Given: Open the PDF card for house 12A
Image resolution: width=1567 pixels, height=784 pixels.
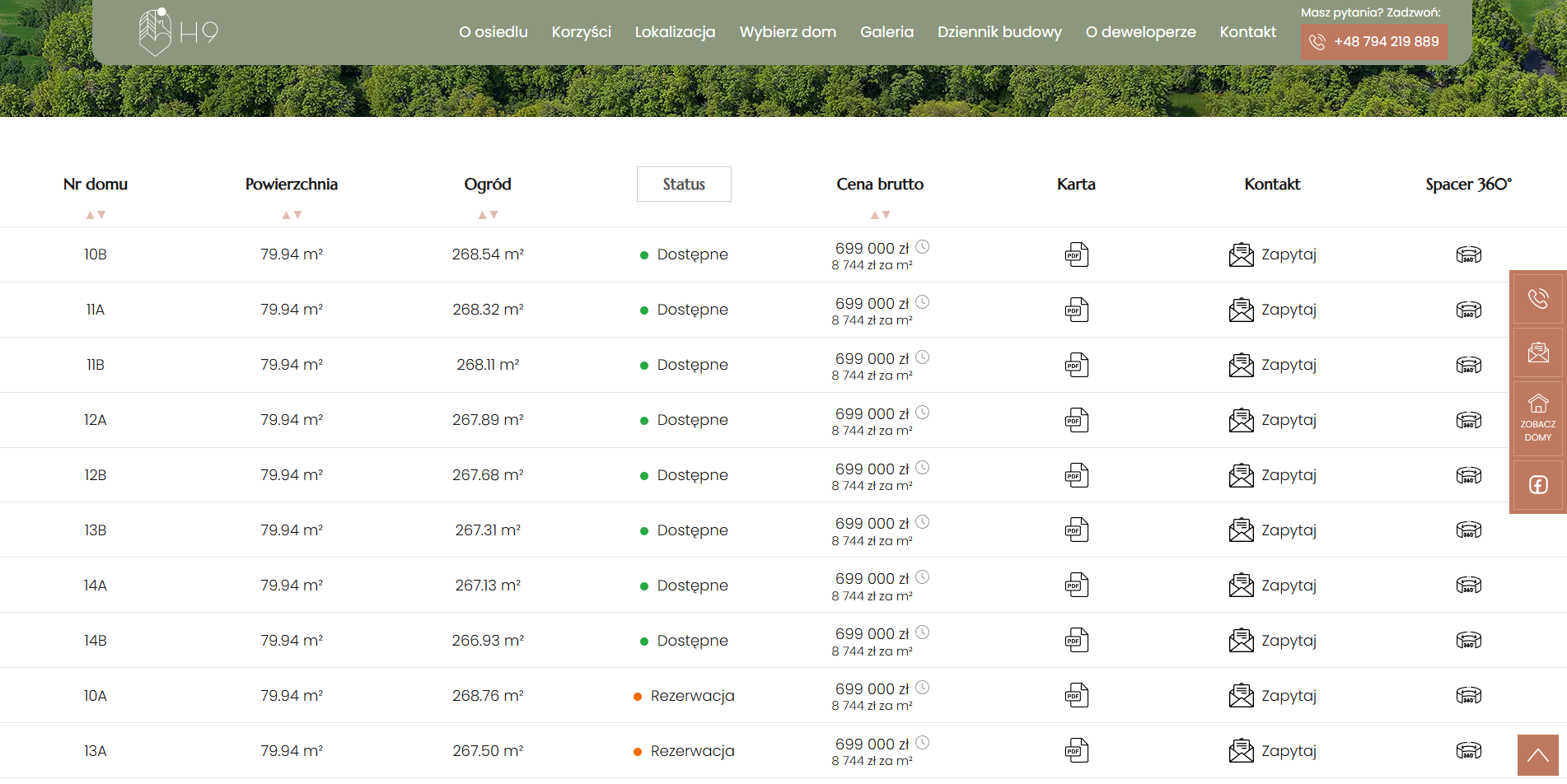Looking at the screenshot, I should pyautogui.click(x=1076, y=420).
